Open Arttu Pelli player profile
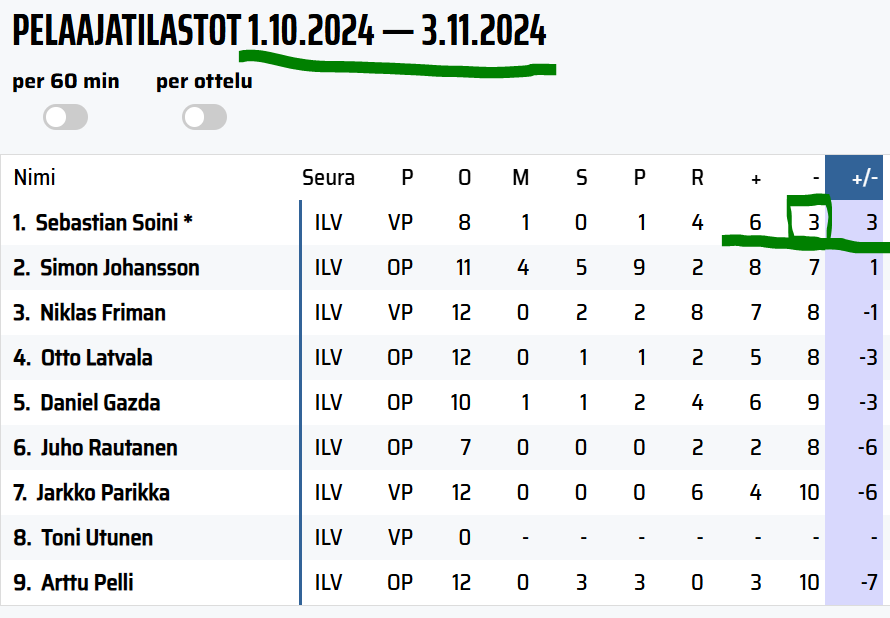890x618 pixels. pyautogui.click(x=87, y=582)
